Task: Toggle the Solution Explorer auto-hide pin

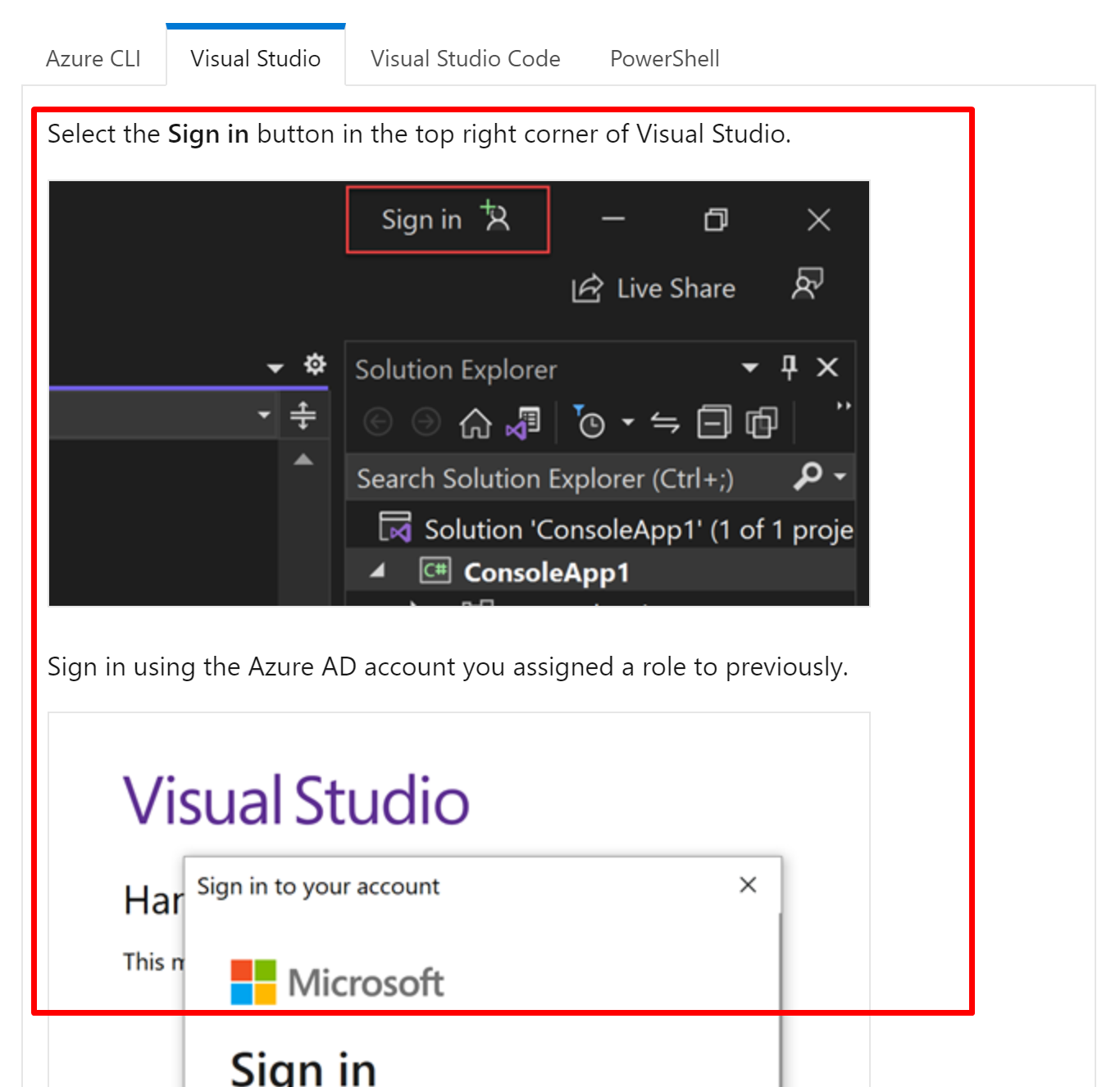Action: [789, 367]
